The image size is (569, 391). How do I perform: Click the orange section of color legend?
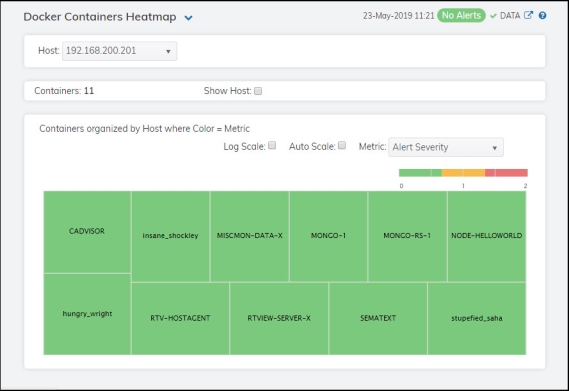click(463, 173)
